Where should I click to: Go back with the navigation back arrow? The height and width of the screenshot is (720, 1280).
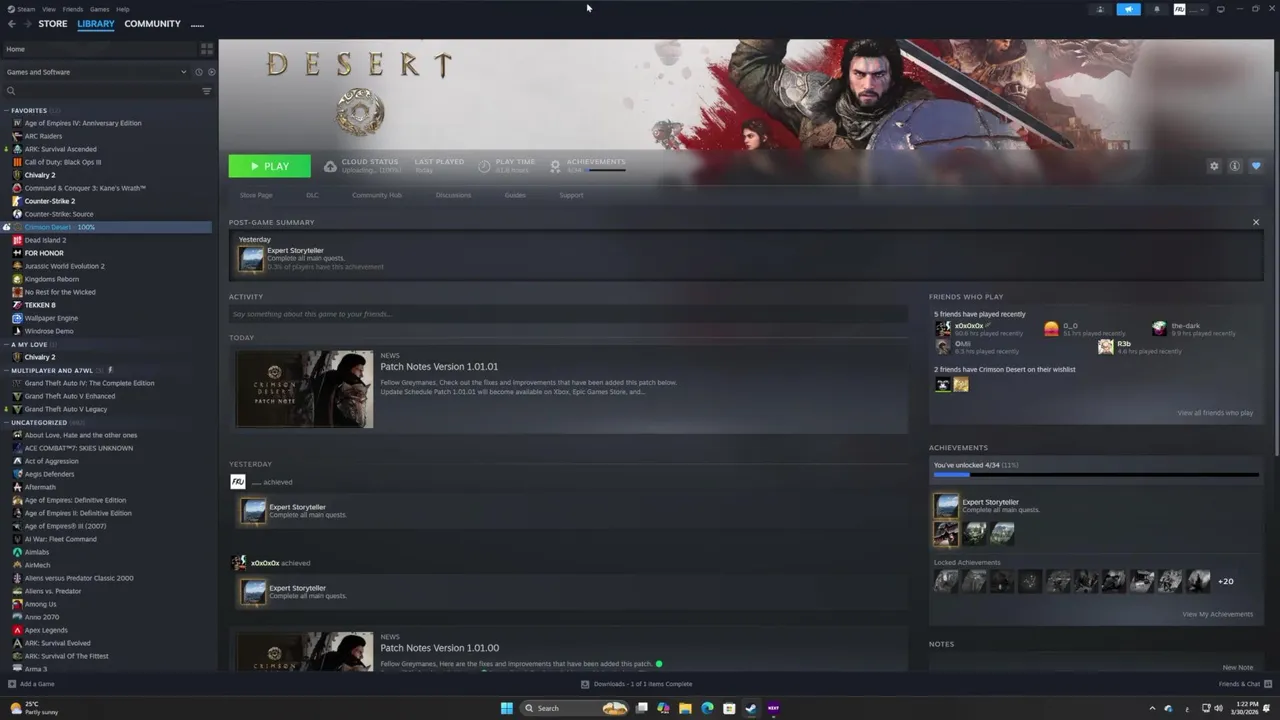tap(12, 24)
